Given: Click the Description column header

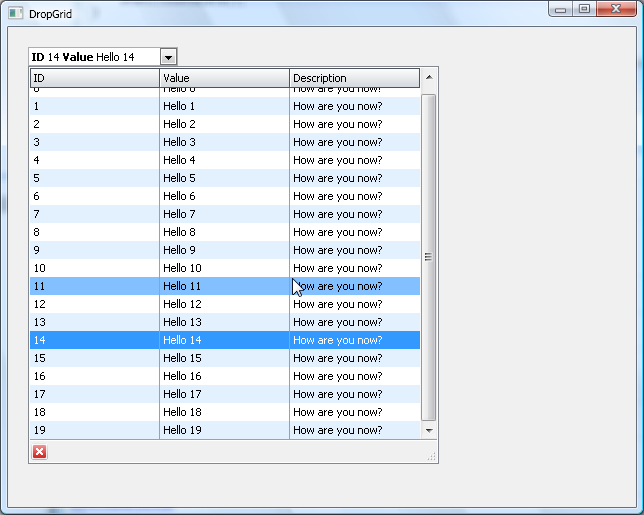Looking at the screenshot, I should coord(354,78).
